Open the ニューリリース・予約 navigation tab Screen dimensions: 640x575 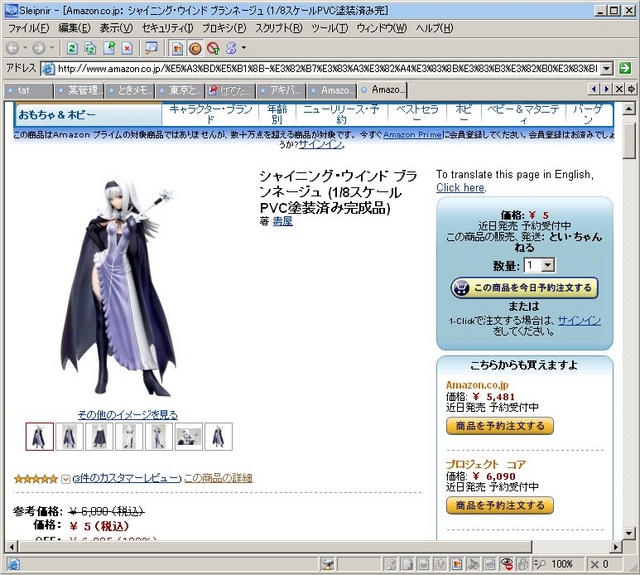pyautogui.click(x=341, y=114)
